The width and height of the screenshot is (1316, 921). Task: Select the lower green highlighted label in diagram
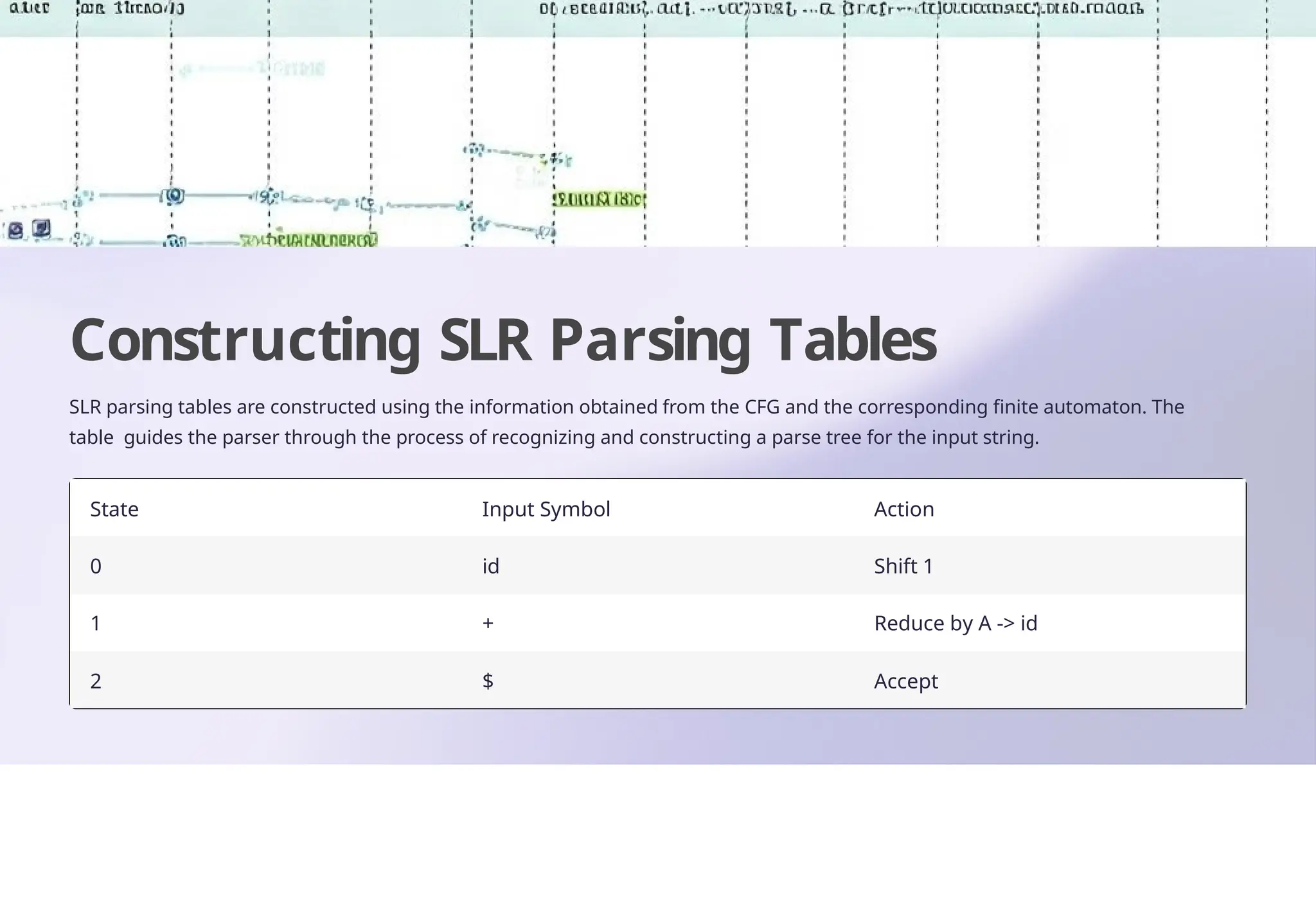(x=308, y=240)
